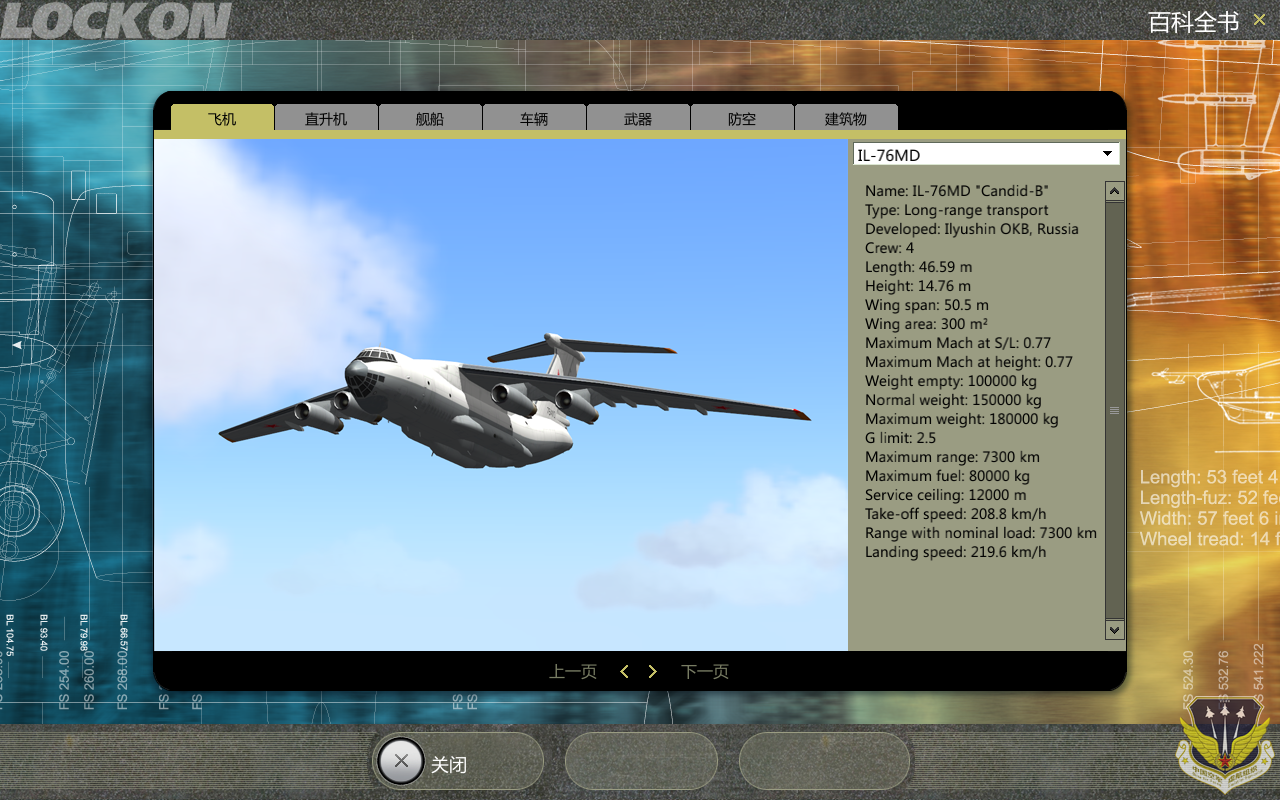Click "Weight empty: 100000 kg" text

click(951, 381)
